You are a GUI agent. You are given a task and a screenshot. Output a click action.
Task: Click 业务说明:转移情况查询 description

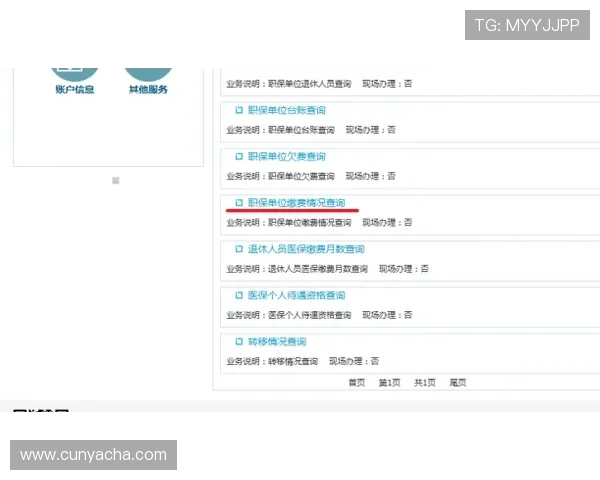point(272,362)
